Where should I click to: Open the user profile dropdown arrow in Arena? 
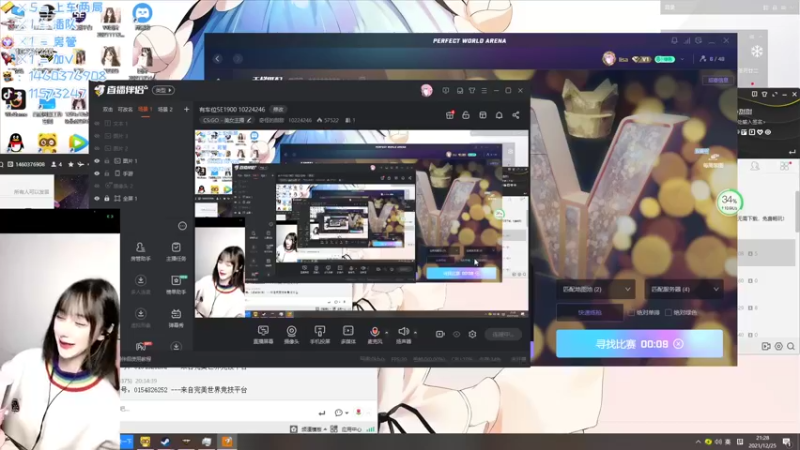[x=682, y=59]
